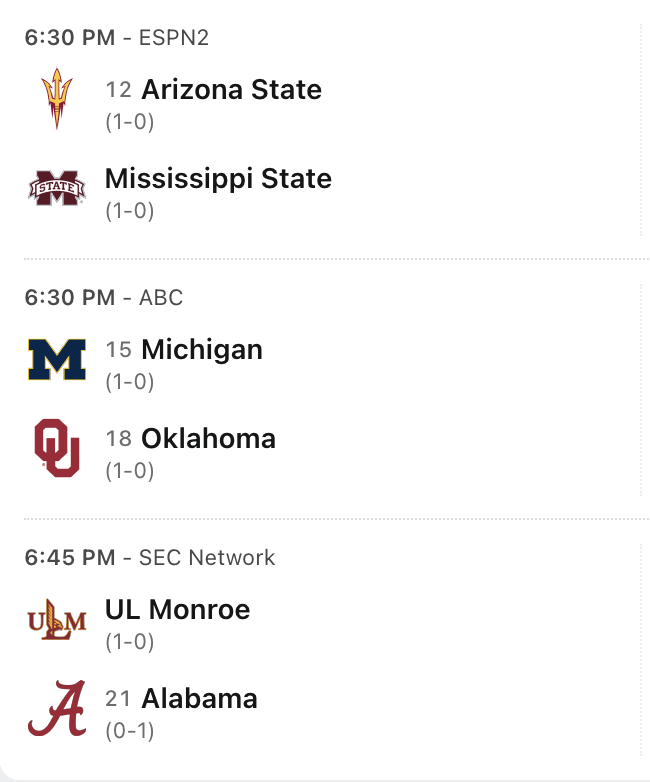
Task: Click the Oklahoma OU logo
Action: pyautogui.click(x=56, y=448)
